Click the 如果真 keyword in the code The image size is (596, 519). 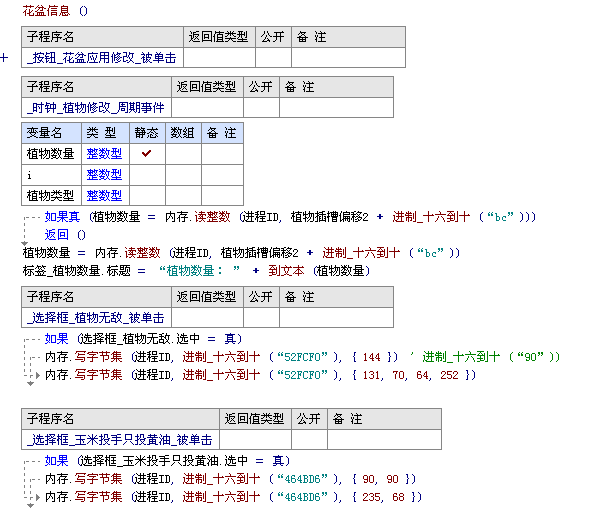click(62, 217)
